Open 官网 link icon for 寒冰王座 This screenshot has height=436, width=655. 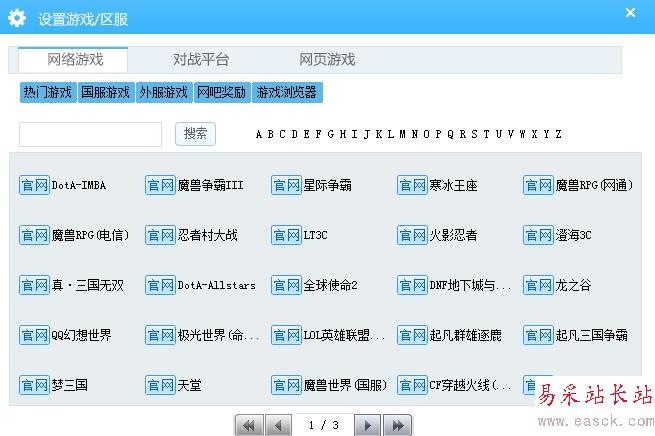(413, 185)
